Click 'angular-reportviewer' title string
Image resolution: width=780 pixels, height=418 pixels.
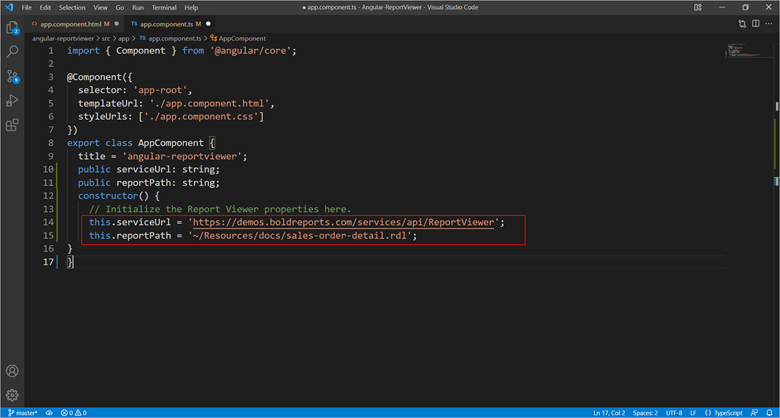coord(182,156)
